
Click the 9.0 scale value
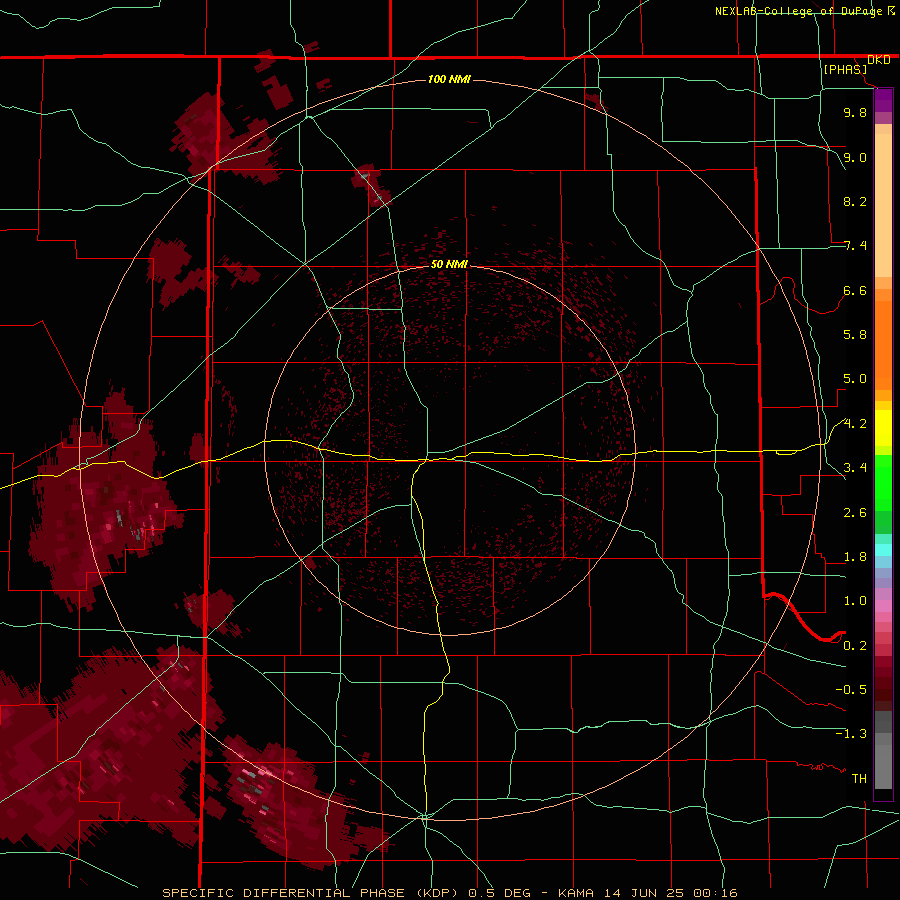point(855,157)
